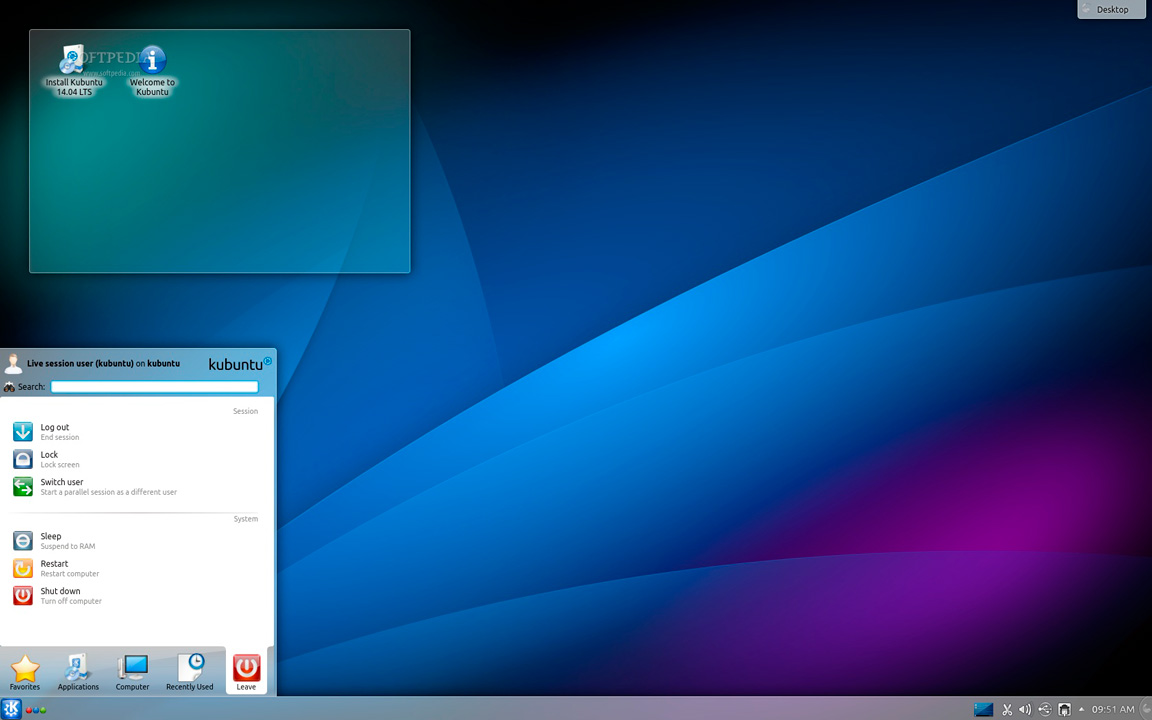Focus the launcher Search field
Image resolution: width=1152 pixels, height=720 pixels.
pos(154,387)
